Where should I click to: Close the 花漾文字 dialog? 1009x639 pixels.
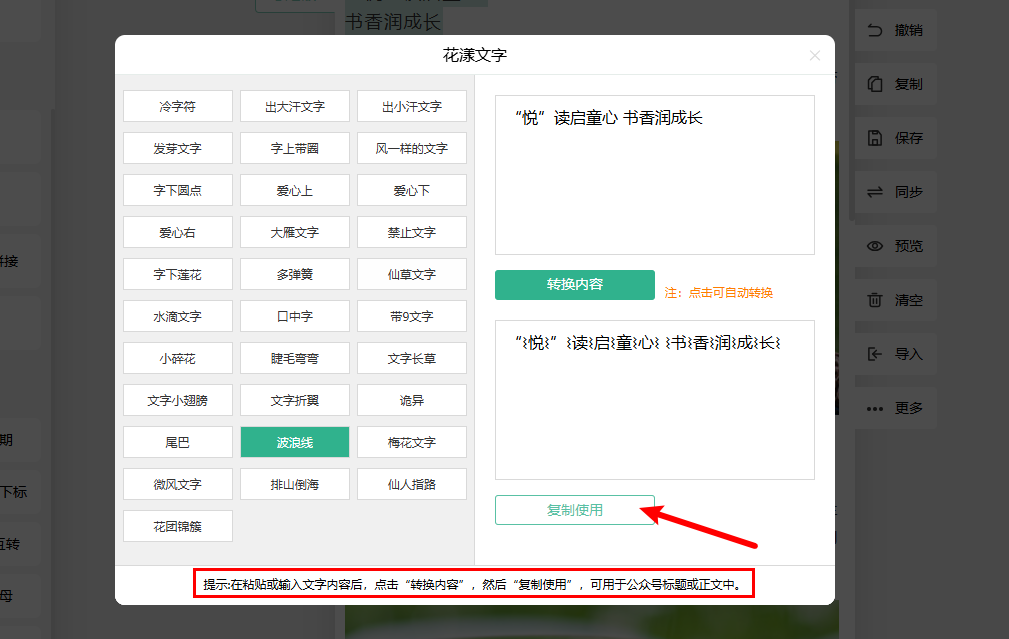click(815, 56)
